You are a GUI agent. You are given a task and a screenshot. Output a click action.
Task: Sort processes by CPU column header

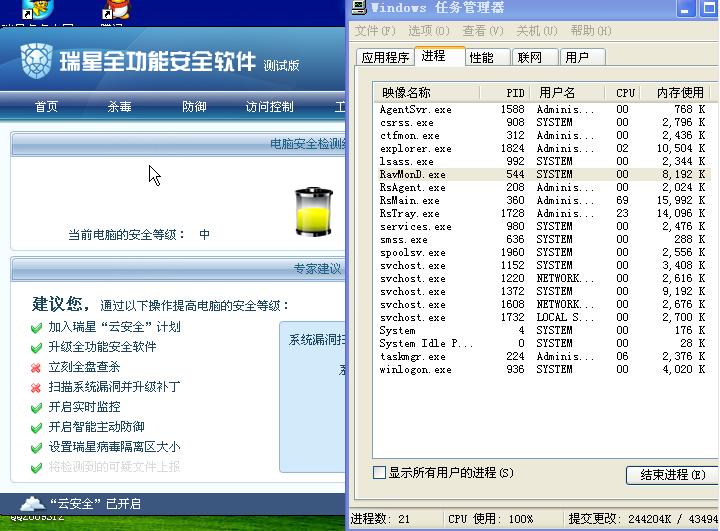tap(623, 93)
